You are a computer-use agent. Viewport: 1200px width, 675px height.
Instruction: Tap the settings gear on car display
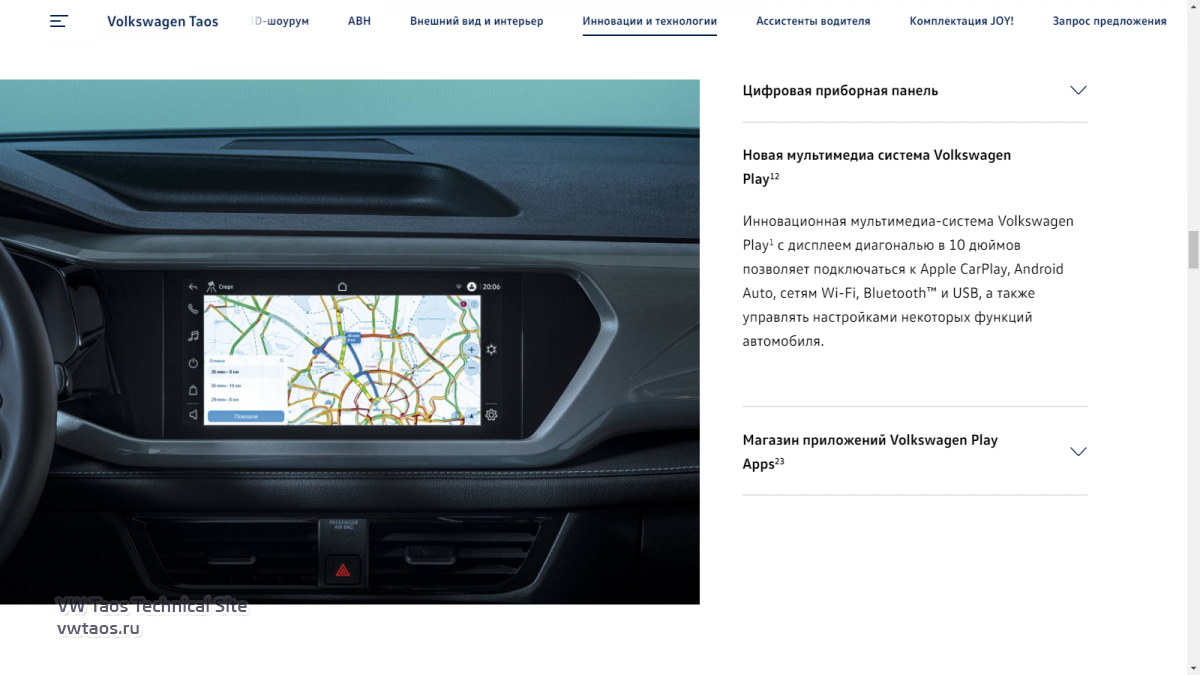coord(491,415)
